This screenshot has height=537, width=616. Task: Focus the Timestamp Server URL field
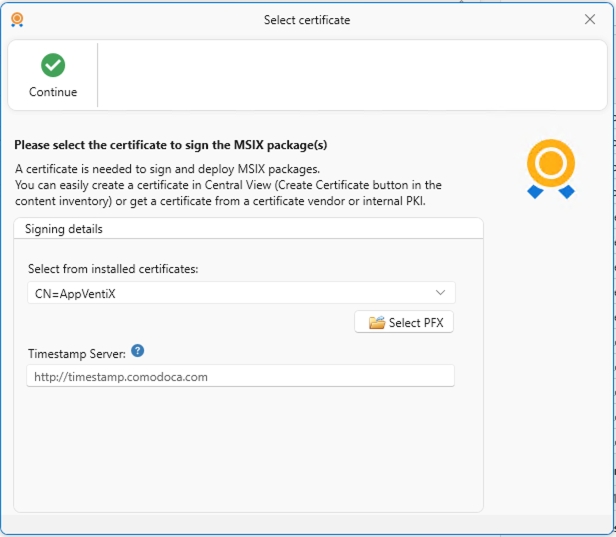240,376
